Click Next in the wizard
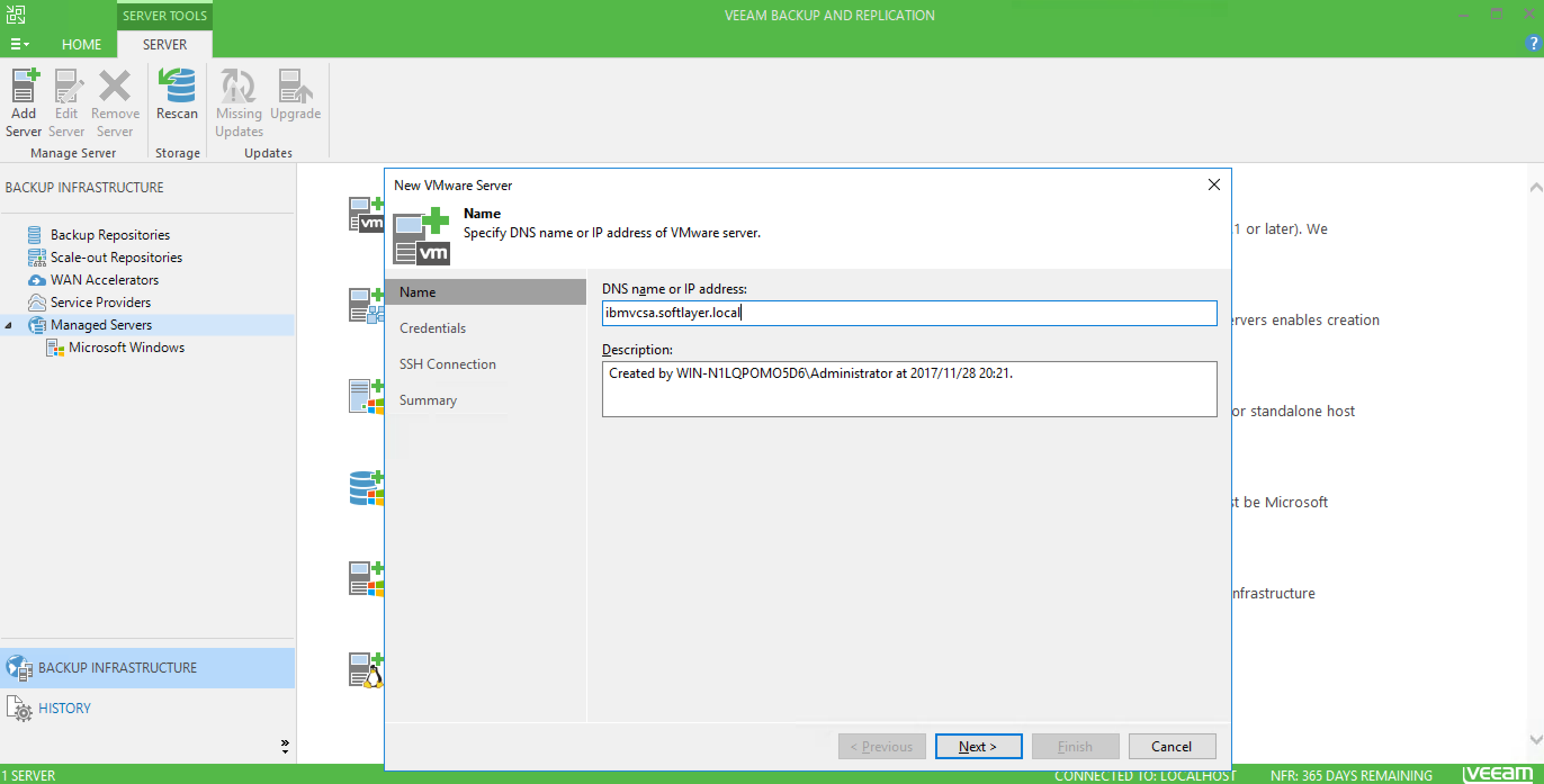The width and height of the screenshot is (1544, 784). tap(977, 746)
